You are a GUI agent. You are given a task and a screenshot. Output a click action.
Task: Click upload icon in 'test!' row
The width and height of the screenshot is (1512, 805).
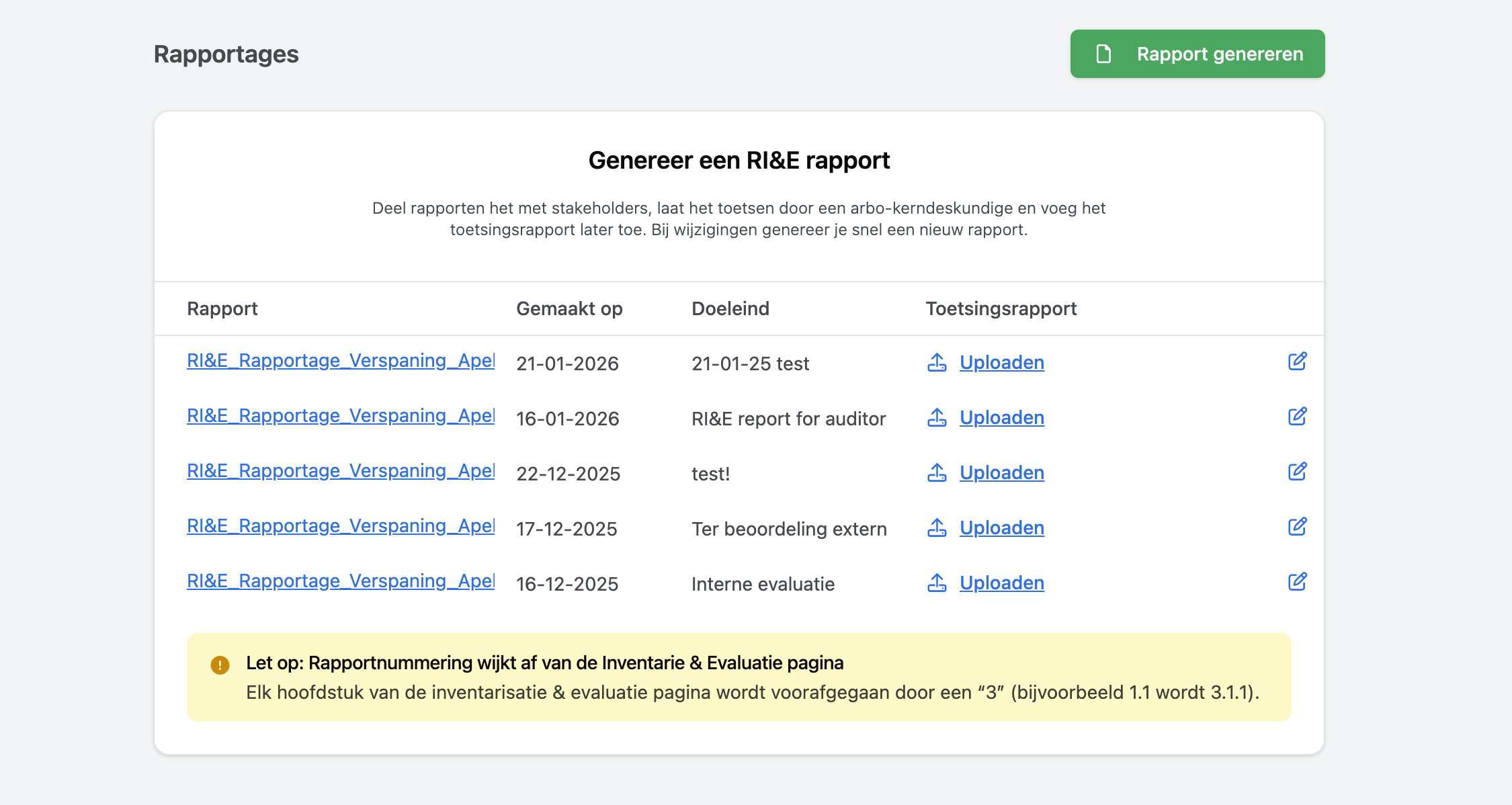click(x=937, y=473)
